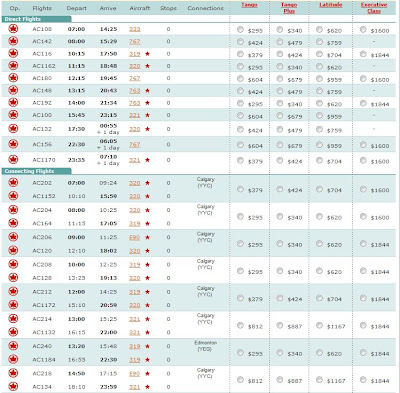
Task: Click the Arrive column header
Action: (108, 8)
